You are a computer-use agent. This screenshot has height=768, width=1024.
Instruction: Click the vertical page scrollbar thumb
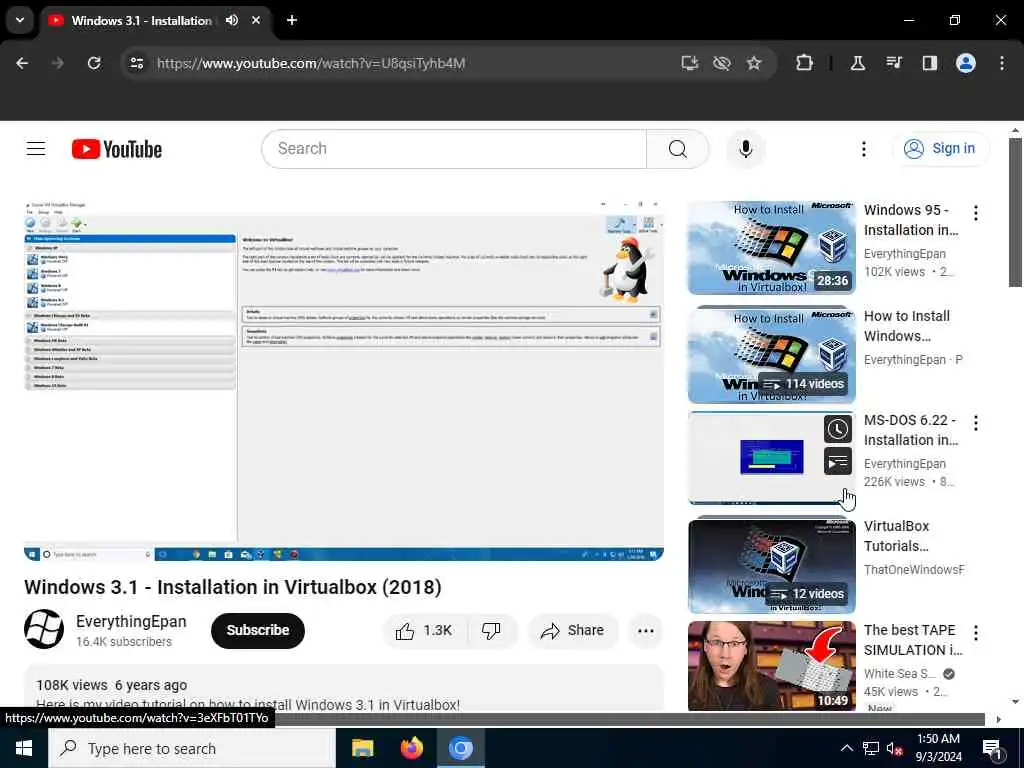(x=1015, y=212)
